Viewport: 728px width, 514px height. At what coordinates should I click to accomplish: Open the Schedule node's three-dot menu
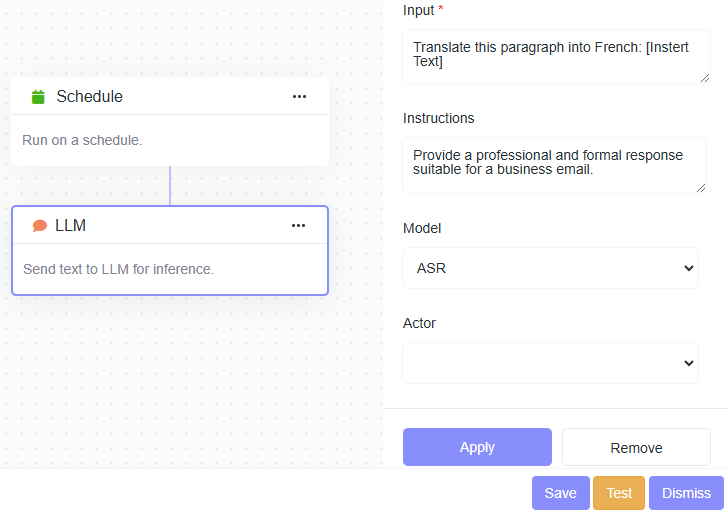299,97
